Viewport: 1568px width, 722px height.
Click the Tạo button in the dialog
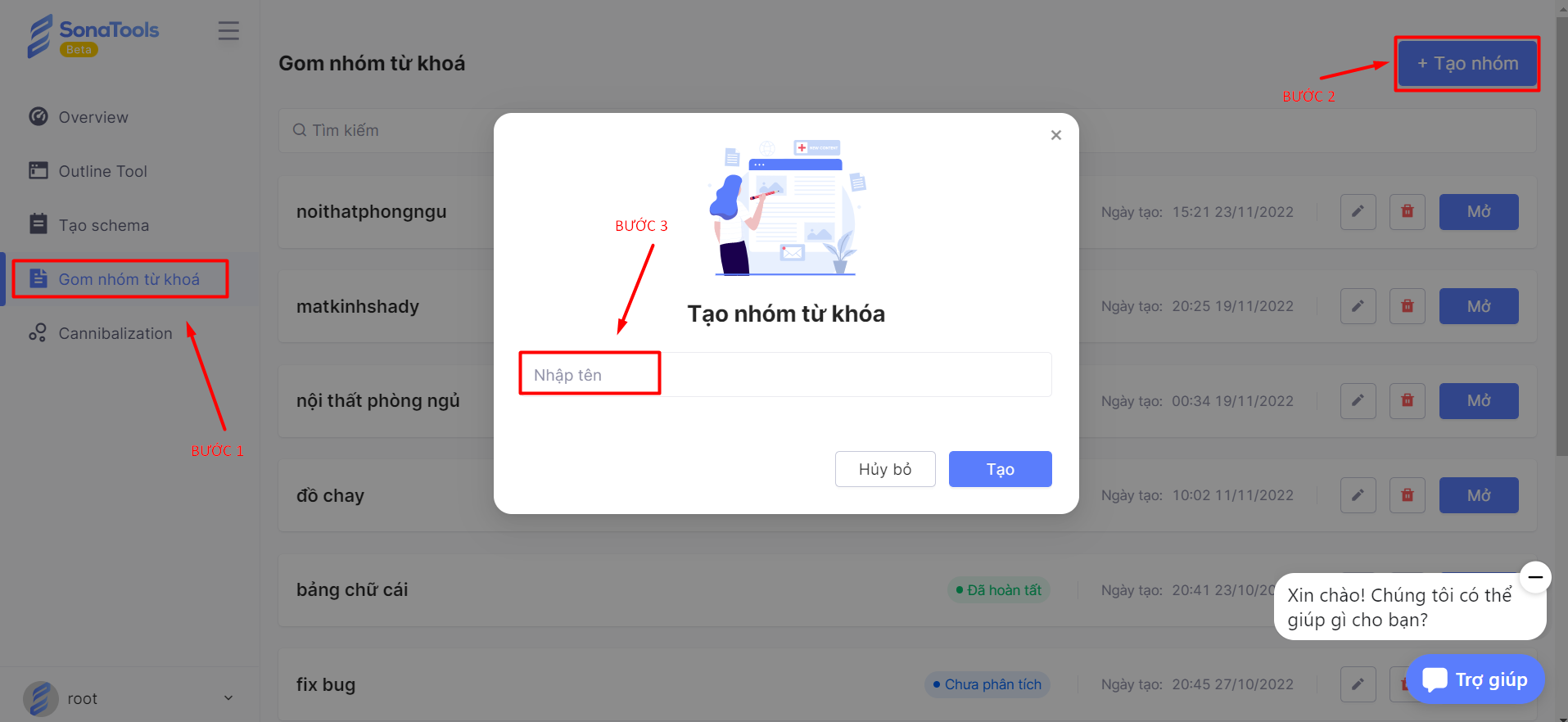(1000, 469)
